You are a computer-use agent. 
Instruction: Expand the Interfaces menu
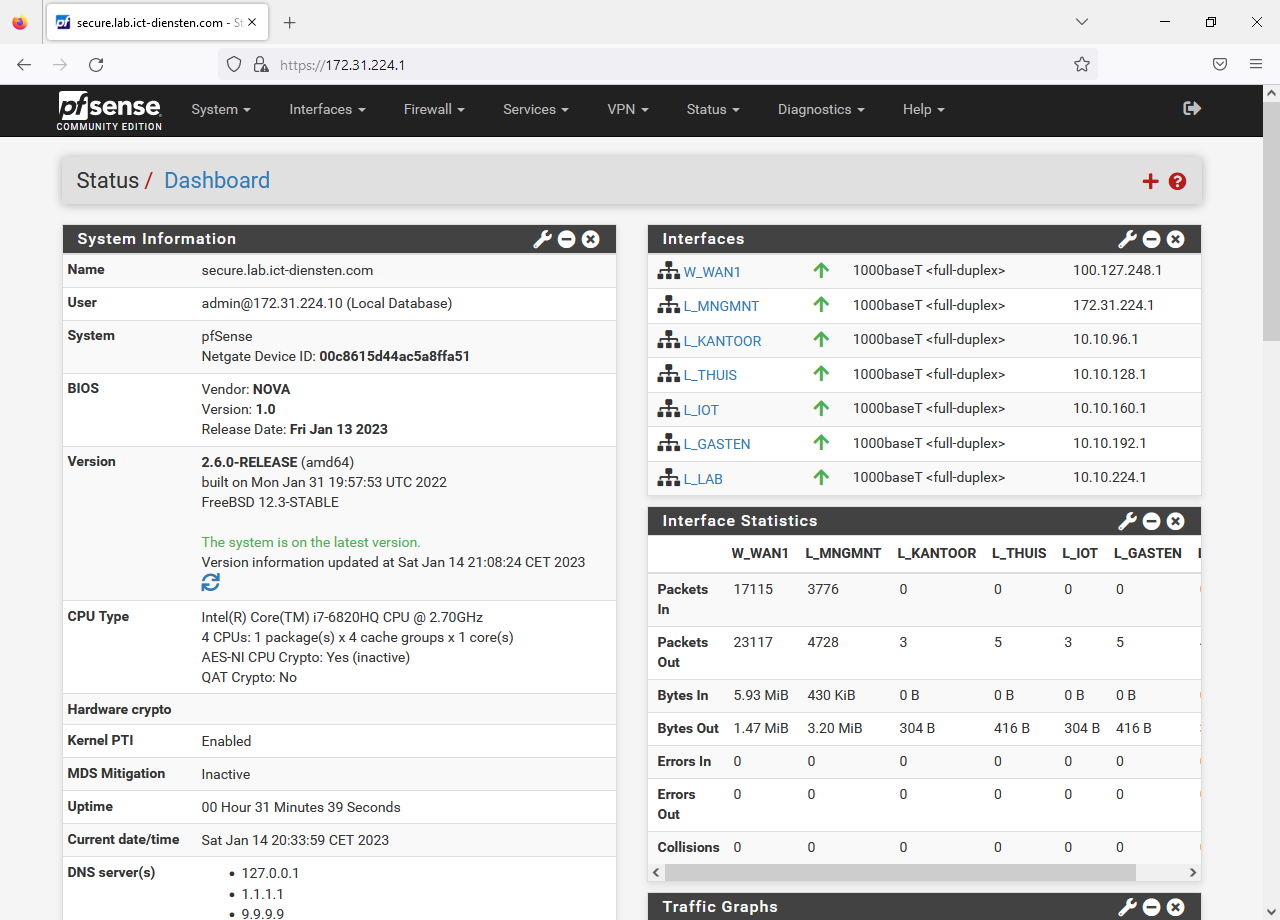tap(327, 109)
